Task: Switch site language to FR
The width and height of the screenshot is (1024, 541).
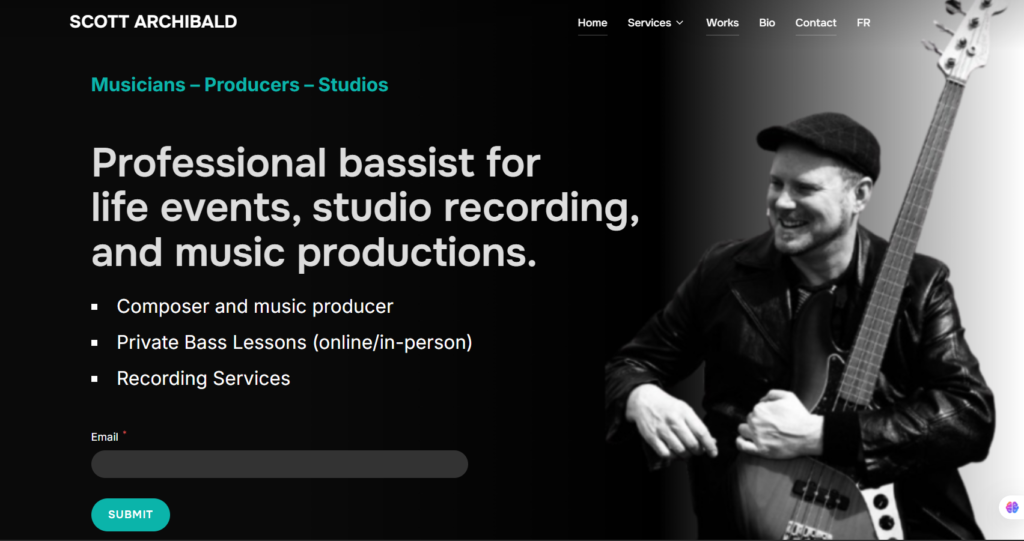Action: click(x=863, y=23)
